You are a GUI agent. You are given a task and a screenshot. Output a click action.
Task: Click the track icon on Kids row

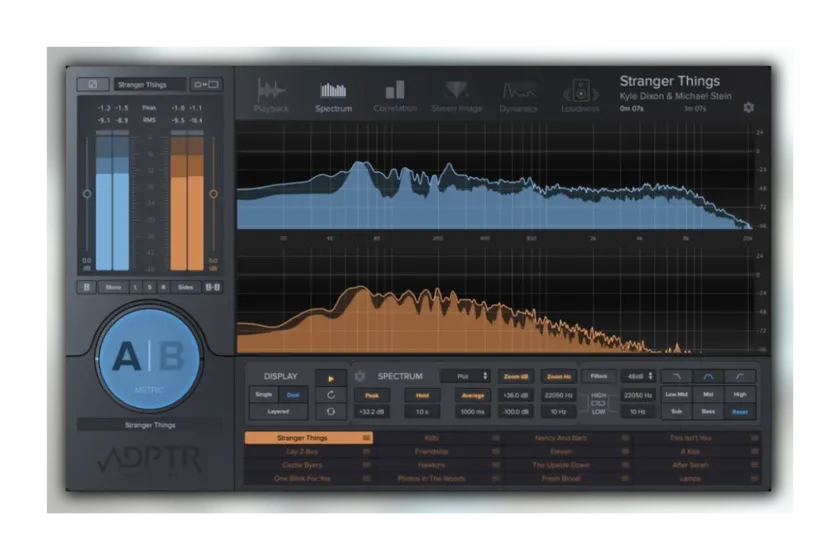coord(496,438)
